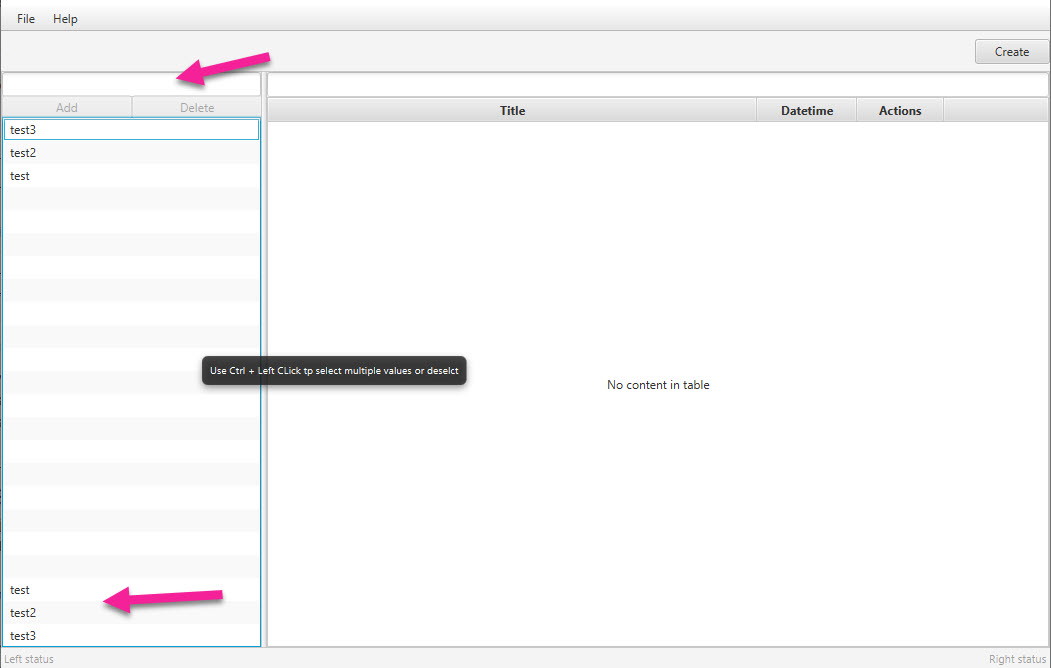Click the Left status text

click(29, 658)
